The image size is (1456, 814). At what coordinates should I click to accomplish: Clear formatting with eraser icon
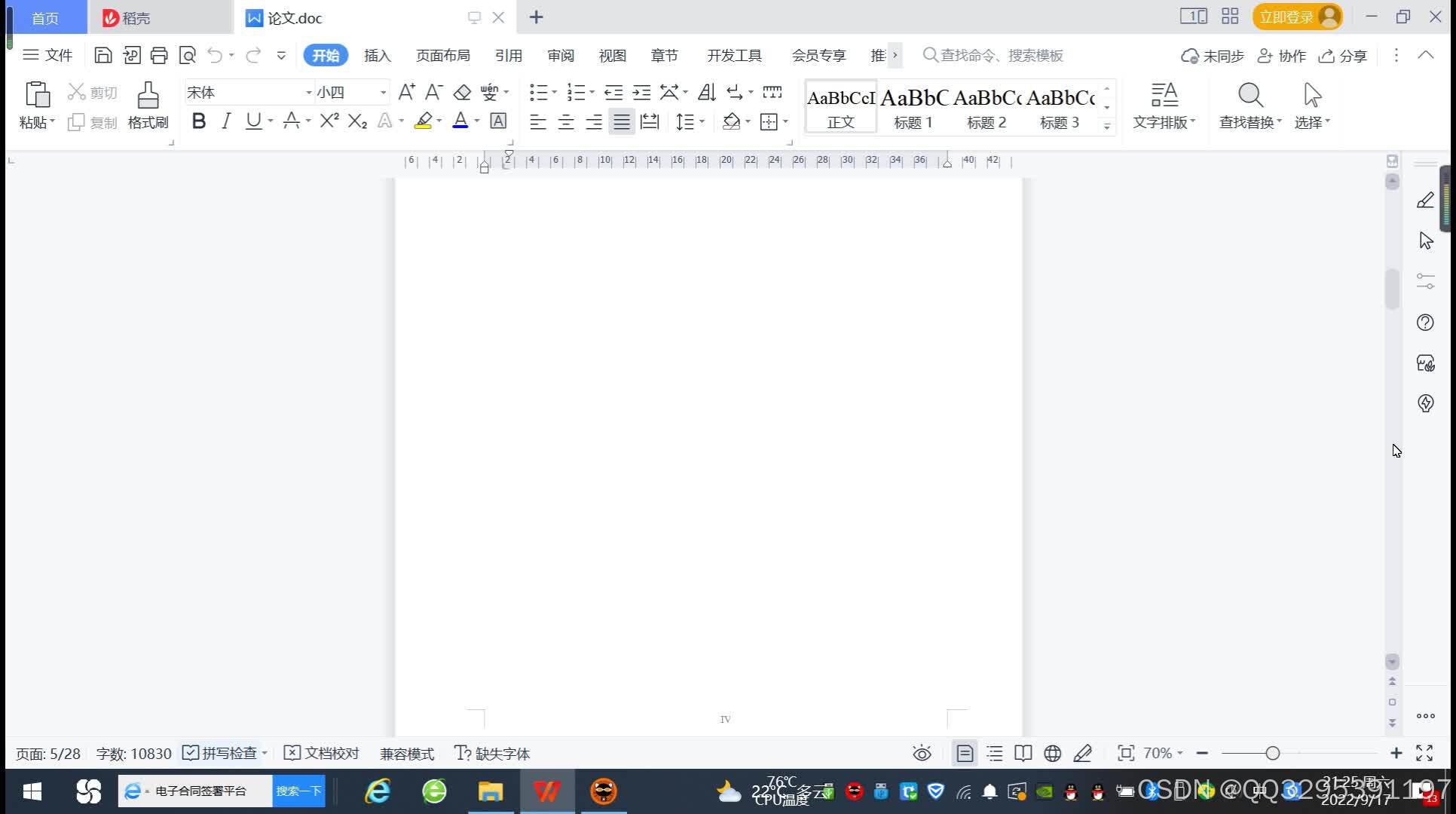point(462,92)
